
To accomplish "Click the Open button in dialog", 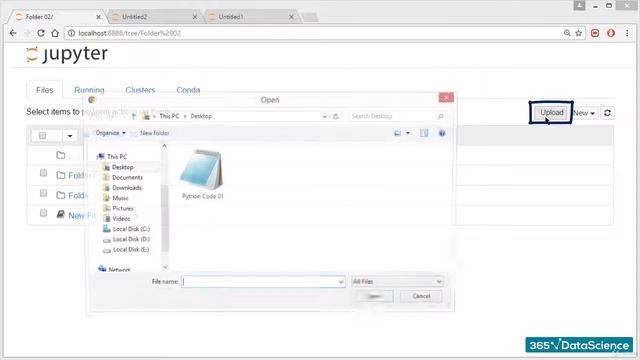I will tap(374, 296).
